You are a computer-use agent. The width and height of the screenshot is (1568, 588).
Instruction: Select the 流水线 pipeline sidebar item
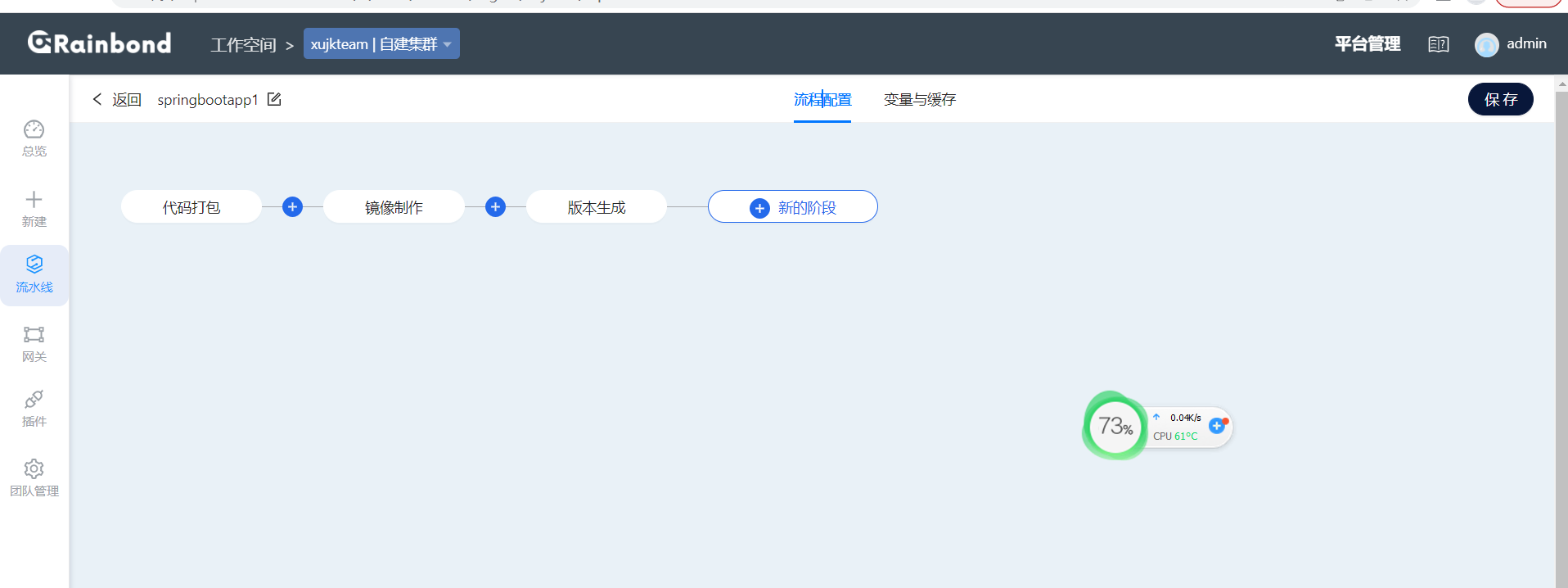[34, 274]
